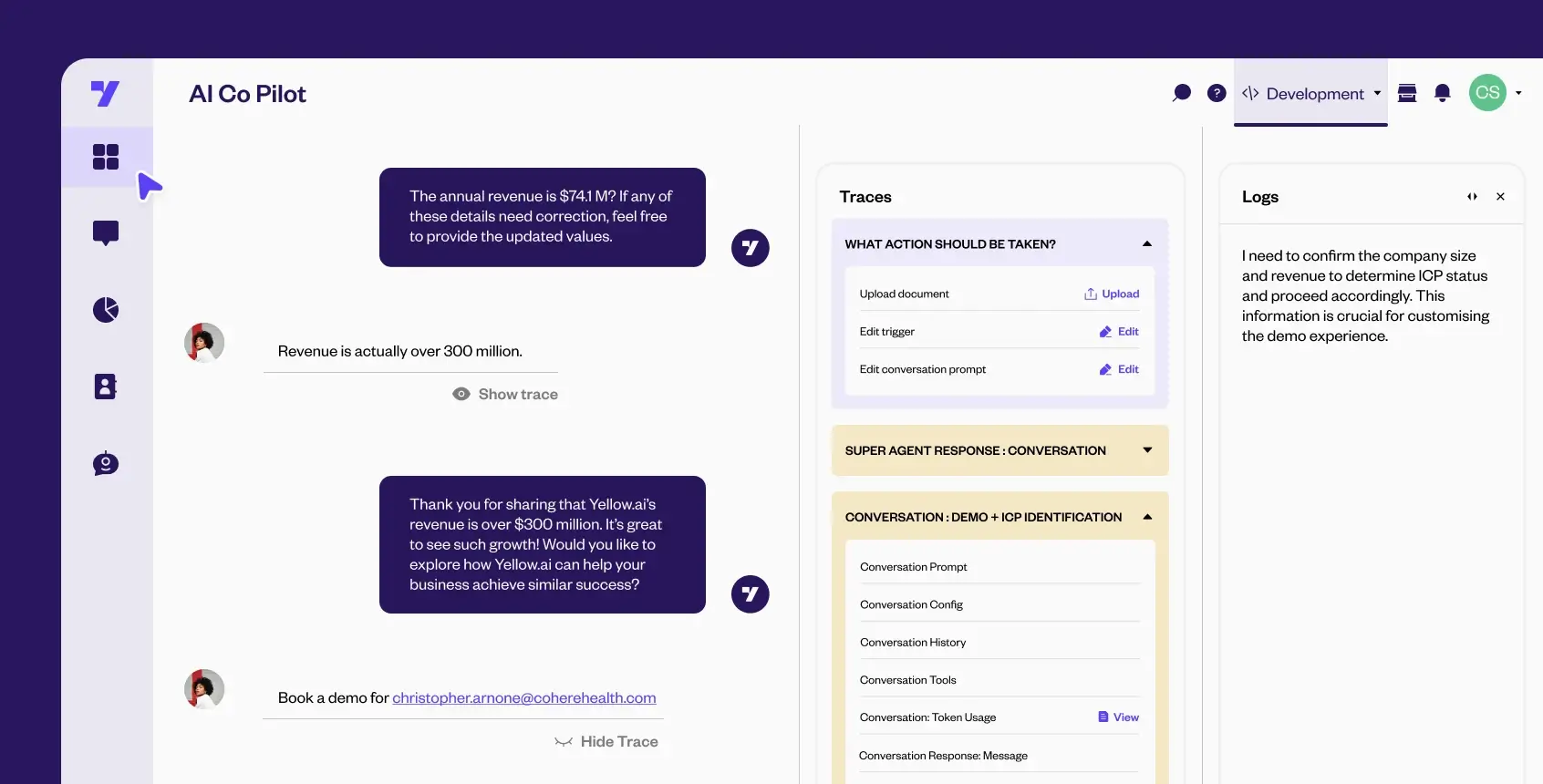Close the Logs panel
Image resolution: width=1543 pixels, height=784 pixels.
pos(1500,197)
